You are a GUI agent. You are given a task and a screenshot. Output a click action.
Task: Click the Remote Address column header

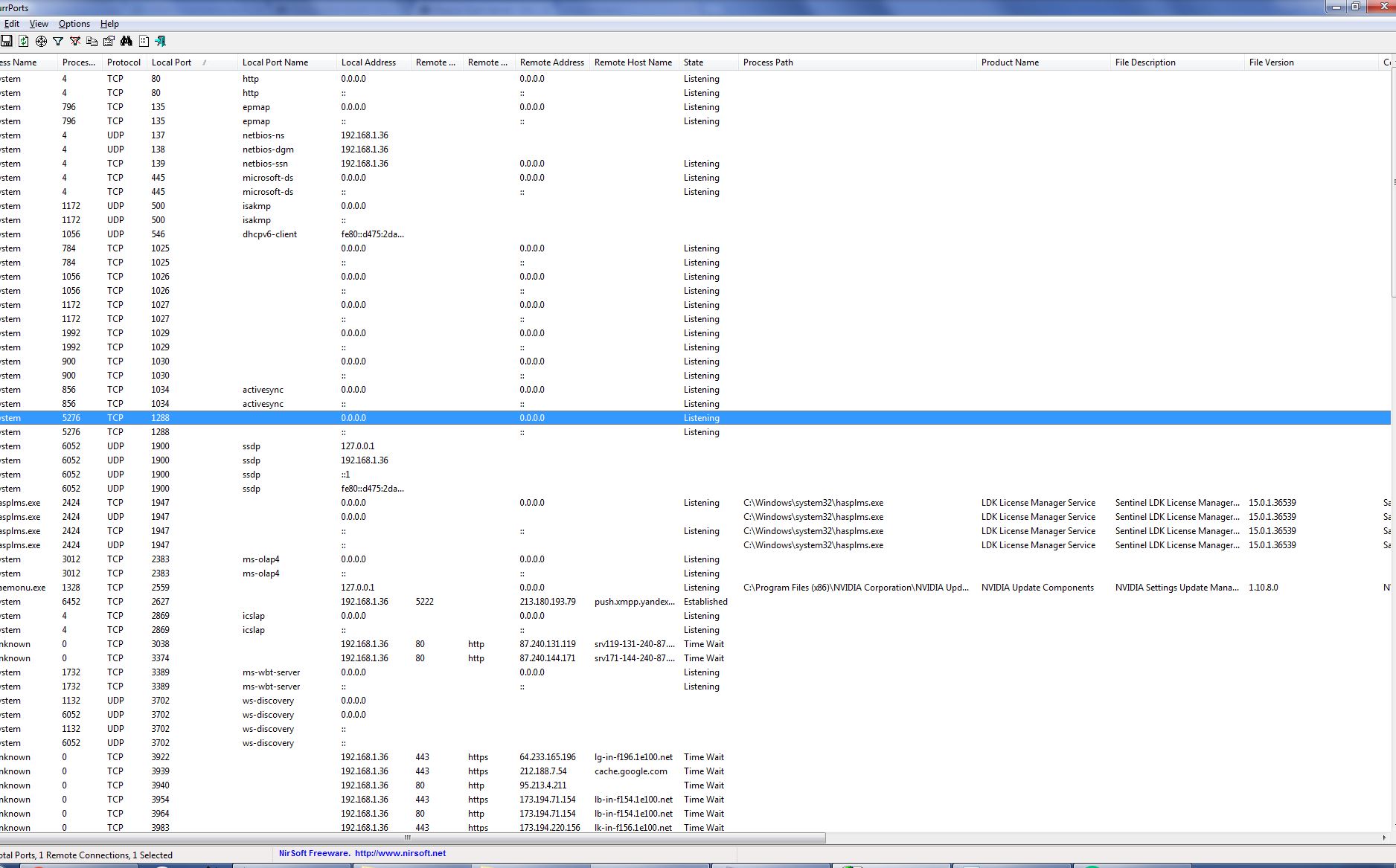pos(551,62)
